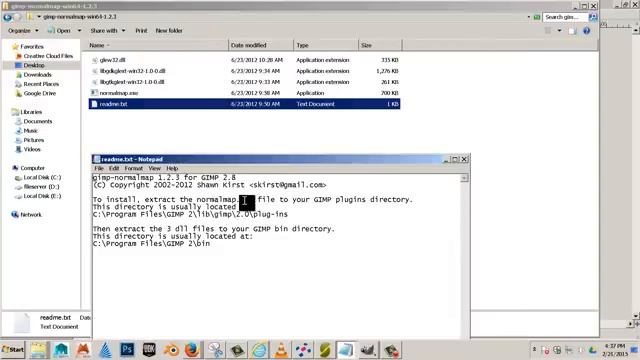Screen dimensions: 640x360
Task: Switch to Notepad taskbar icon
Action: [x=345, y=350]
